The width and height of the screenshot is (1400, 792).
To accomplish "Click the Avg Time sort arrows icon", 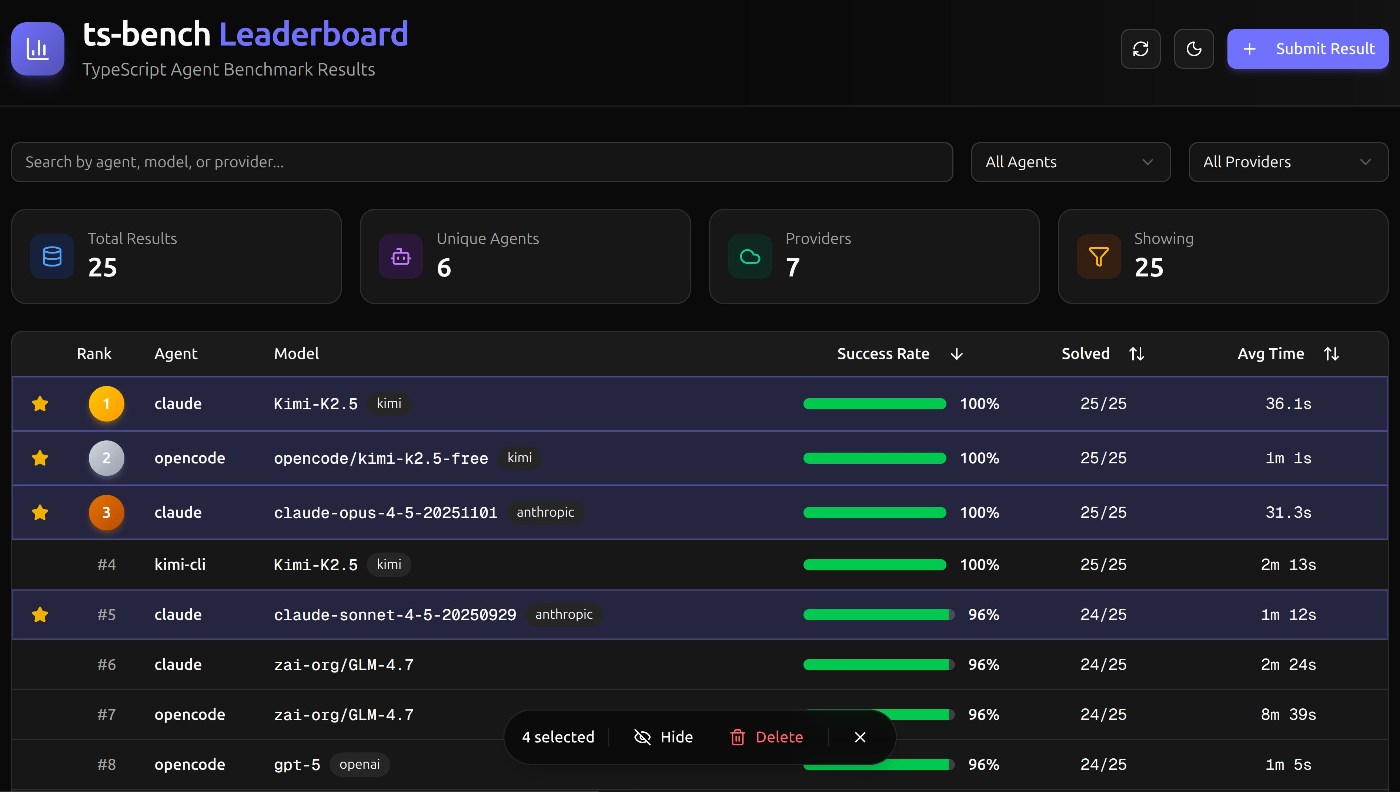I will point(1331,354).
